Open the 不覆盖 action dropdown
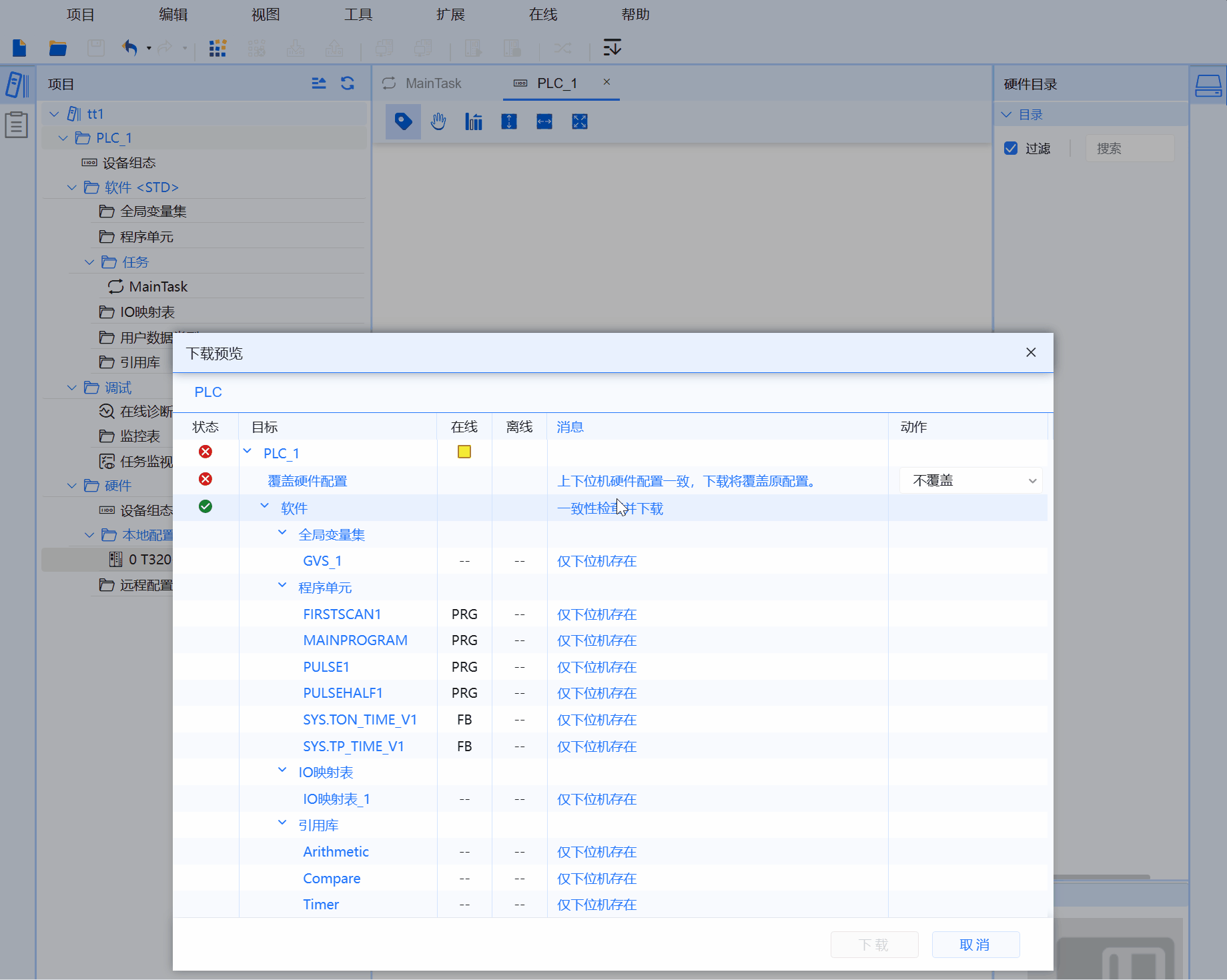The width and height of the screenshot is (1227, 980). [x=971, y=481]
